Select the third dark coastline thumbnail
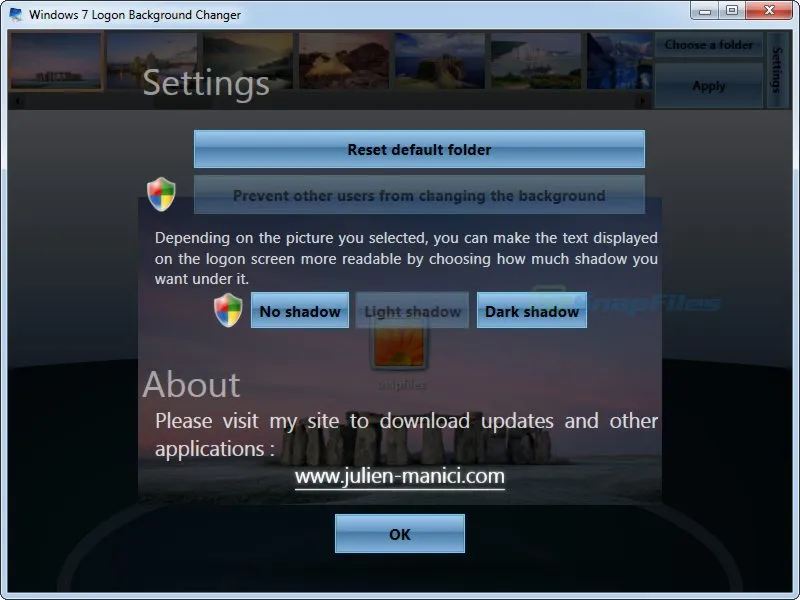Screen dimensions: 800x600 tap(248, 61)
